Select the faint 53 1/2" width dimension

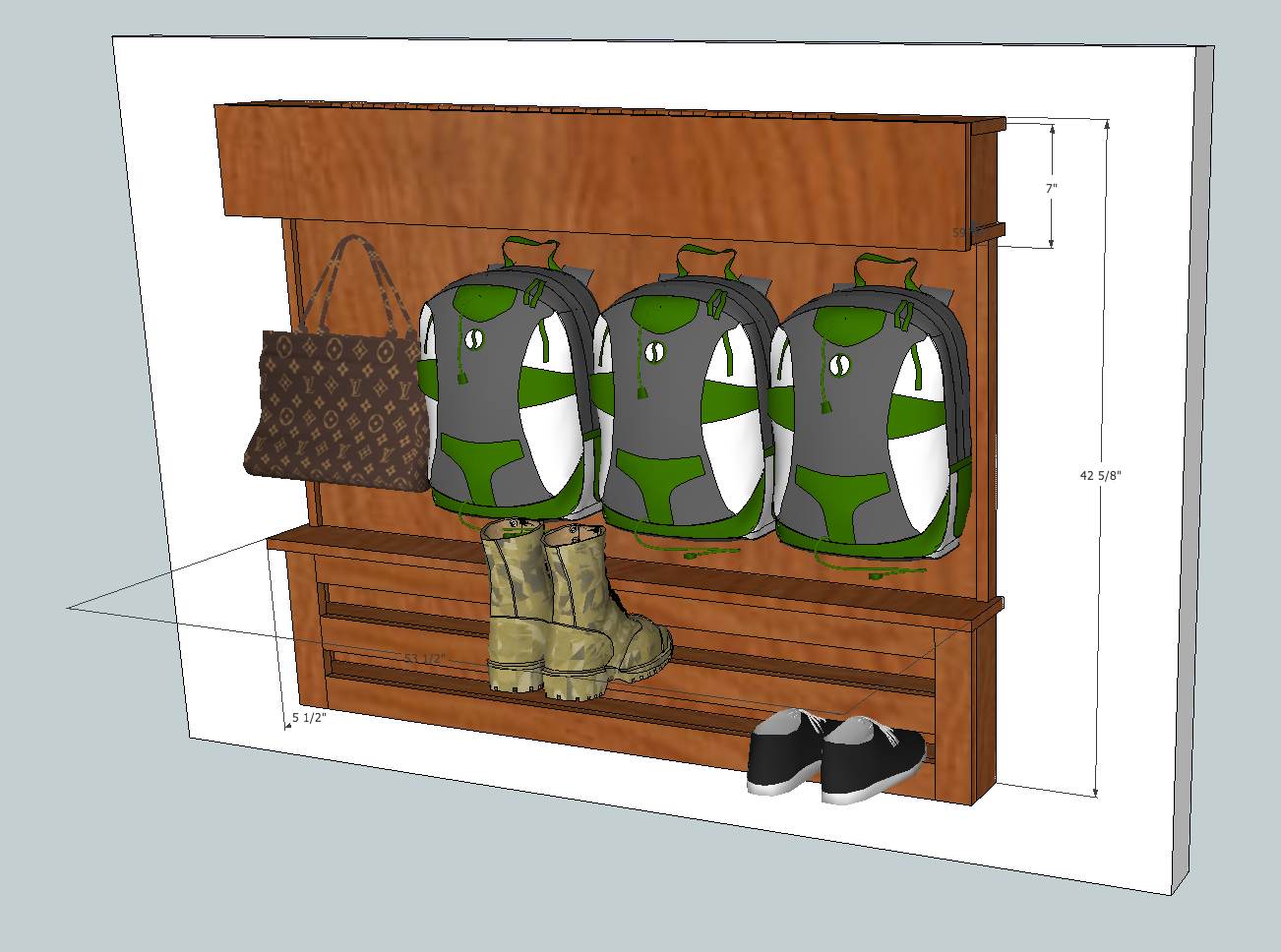pos(424,658)
